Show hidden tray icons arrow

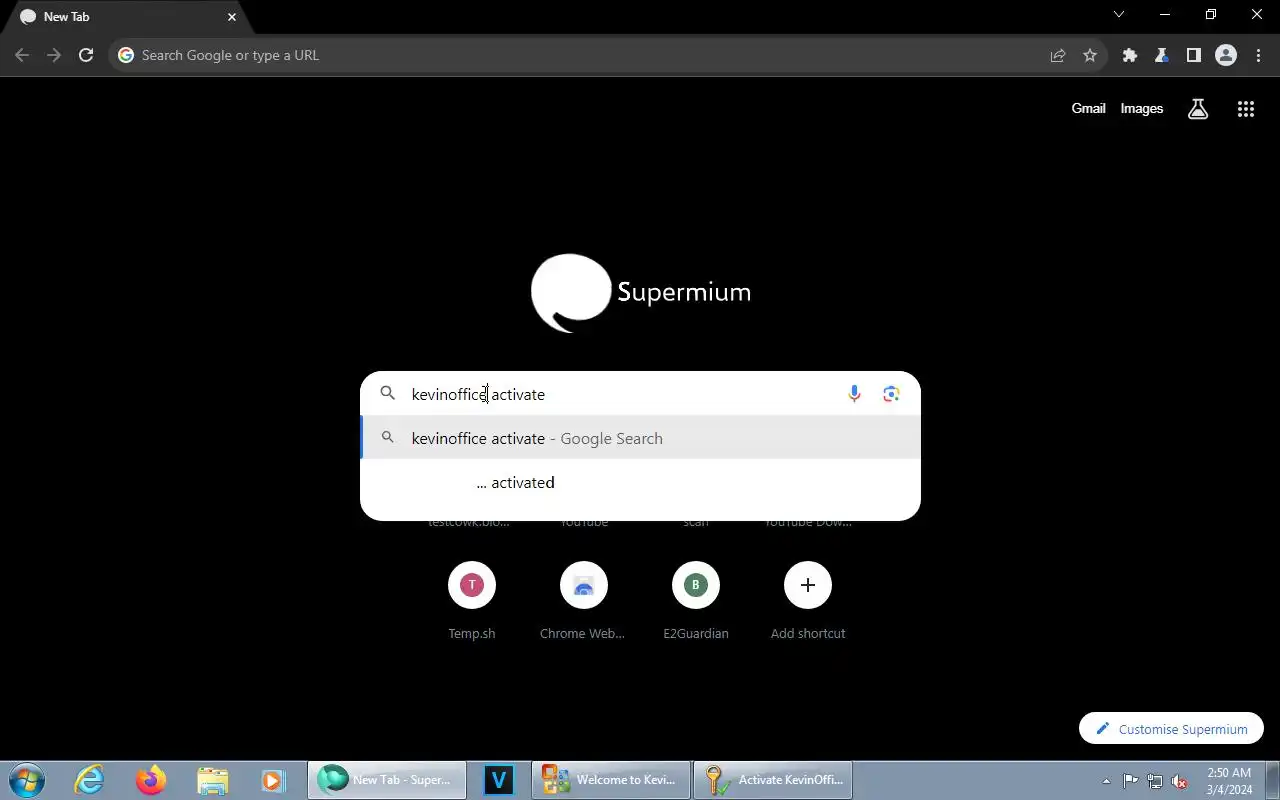1106,781
